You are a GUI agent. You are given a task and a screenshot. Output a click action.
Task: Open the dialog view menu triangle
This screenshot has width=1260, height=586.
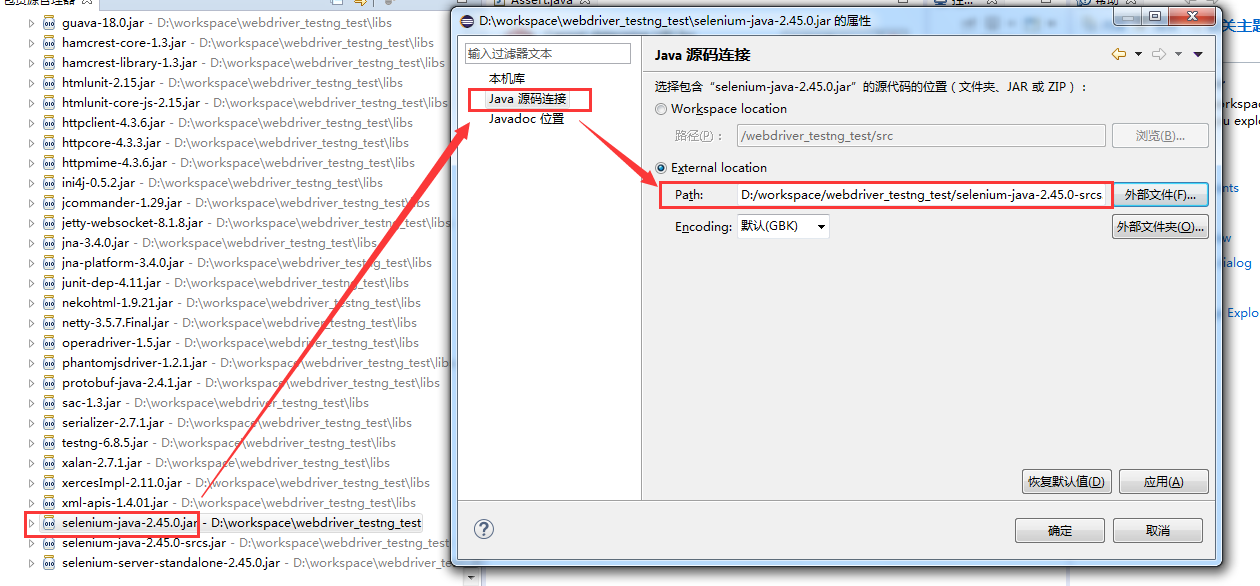pyautogui.click(x=1198, y=54)
